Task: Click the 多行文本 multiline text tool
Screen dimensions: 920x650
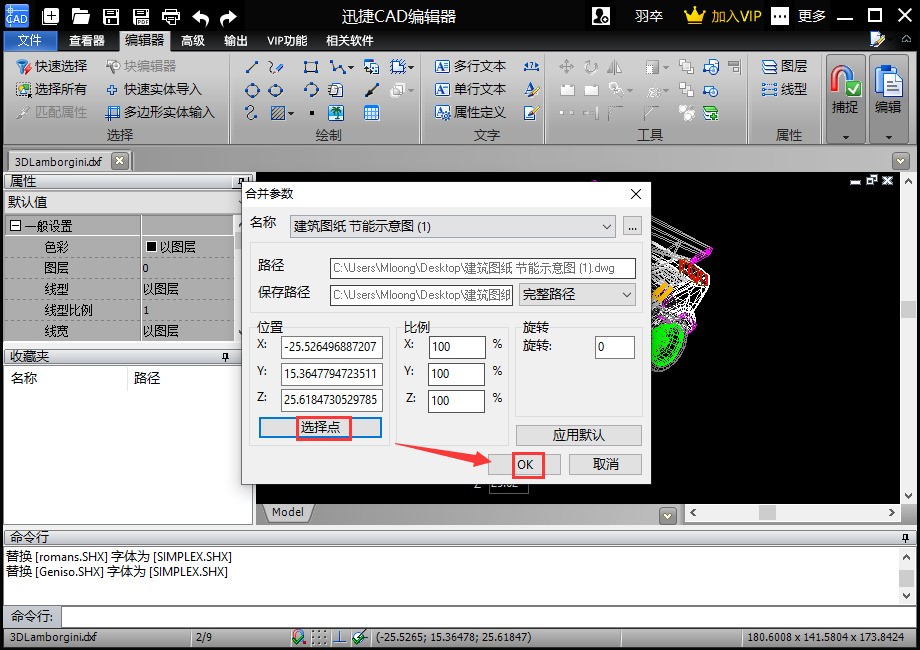Action: (470, 66)
